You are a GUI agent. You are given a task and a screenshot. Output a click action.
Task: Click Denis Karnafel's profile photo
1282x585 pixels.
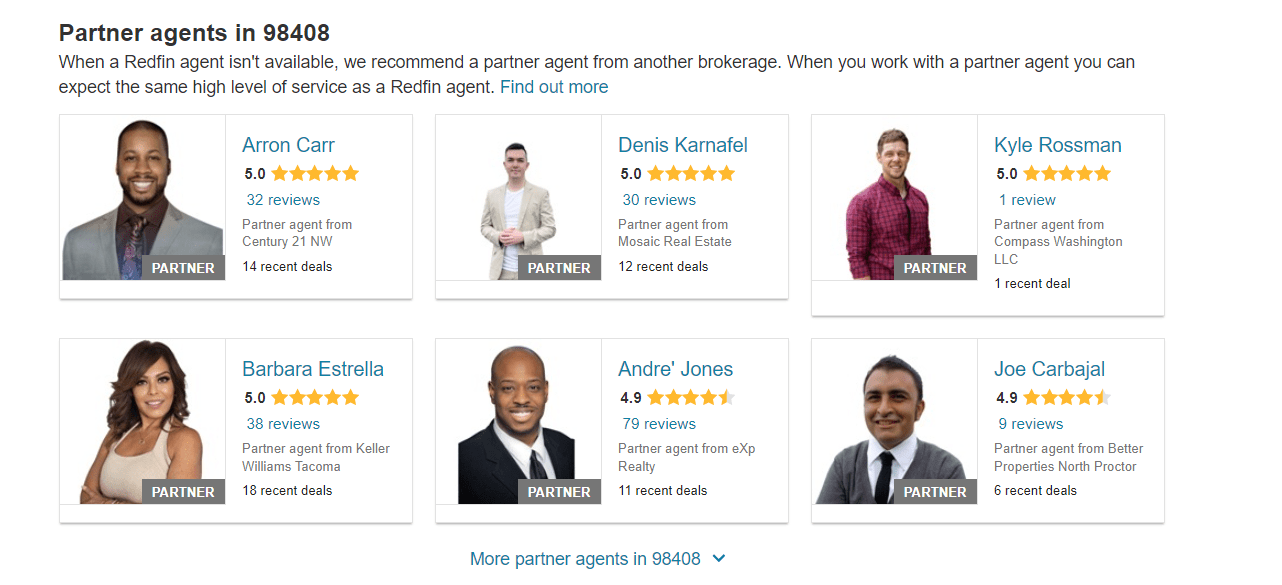pyautogui.click(x=517, y=196)
